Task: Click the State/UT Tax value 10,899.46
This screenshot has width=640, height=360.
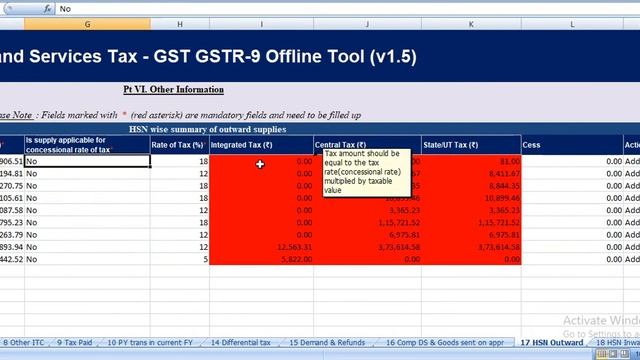Action: point(471,198)
